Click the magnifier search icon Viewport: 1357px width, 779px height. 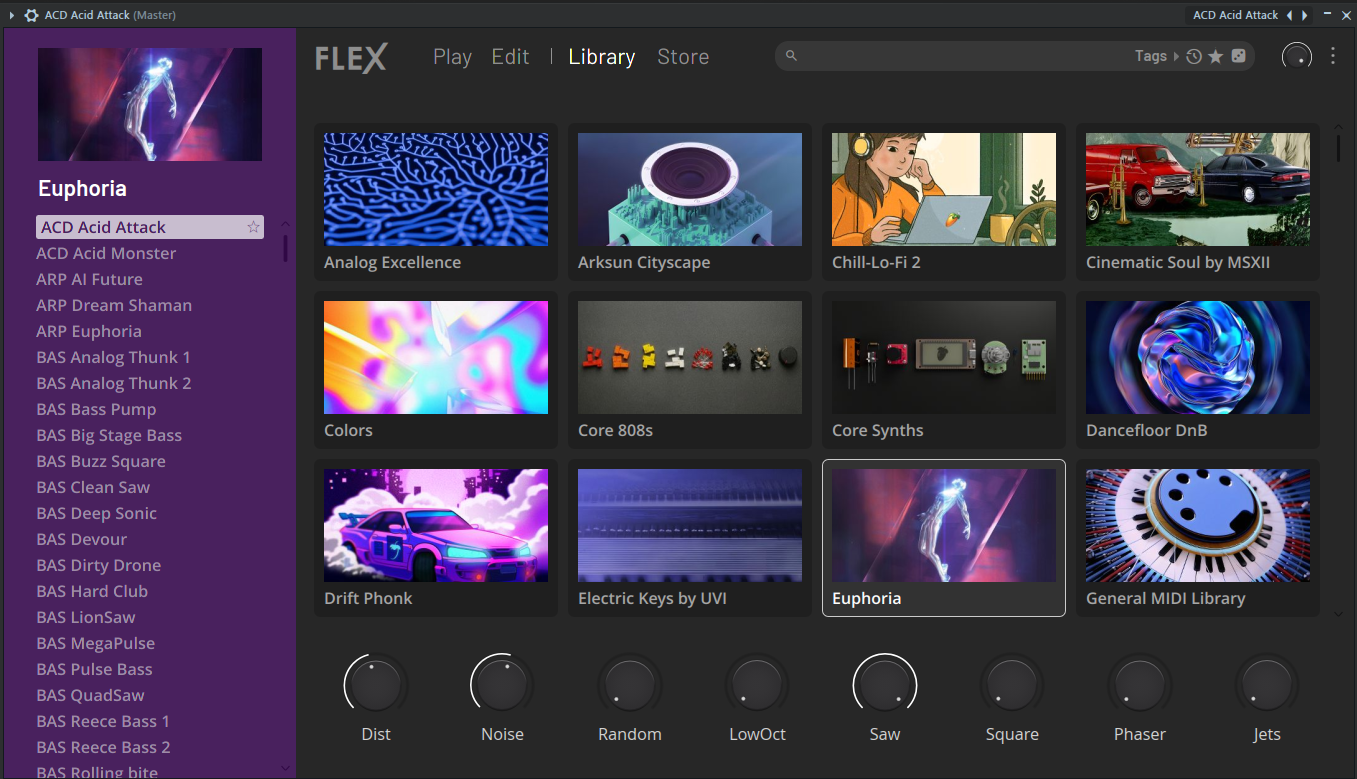point(791,56)
